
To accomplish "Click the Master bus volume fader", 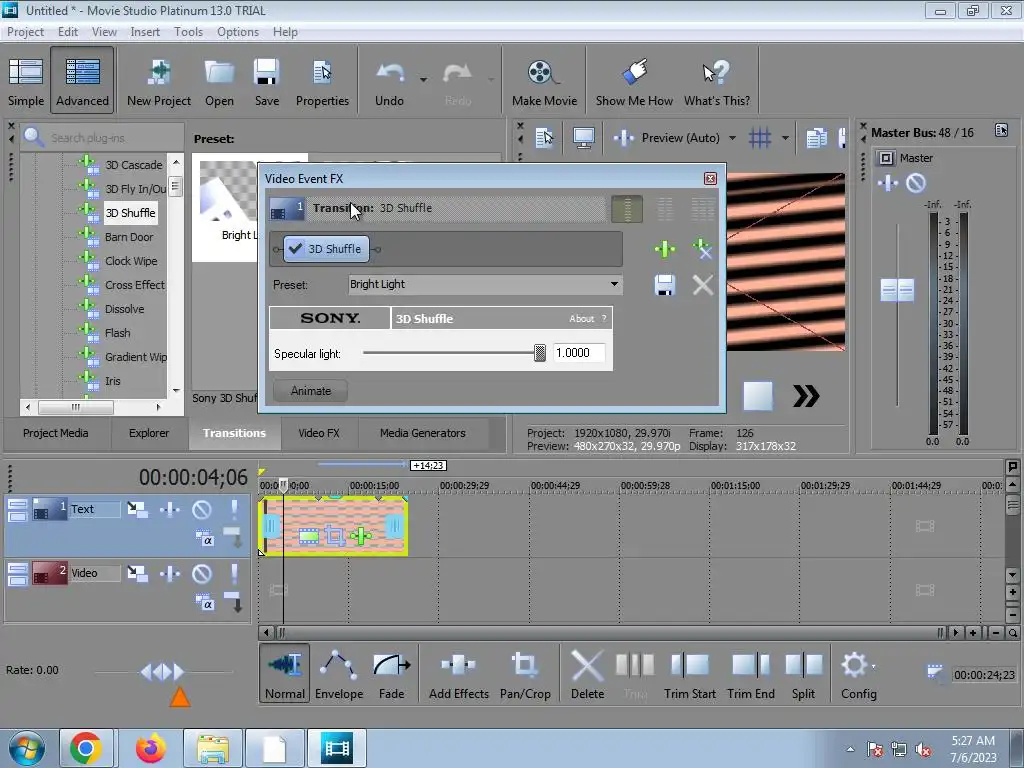I will [x=897, y=290].
